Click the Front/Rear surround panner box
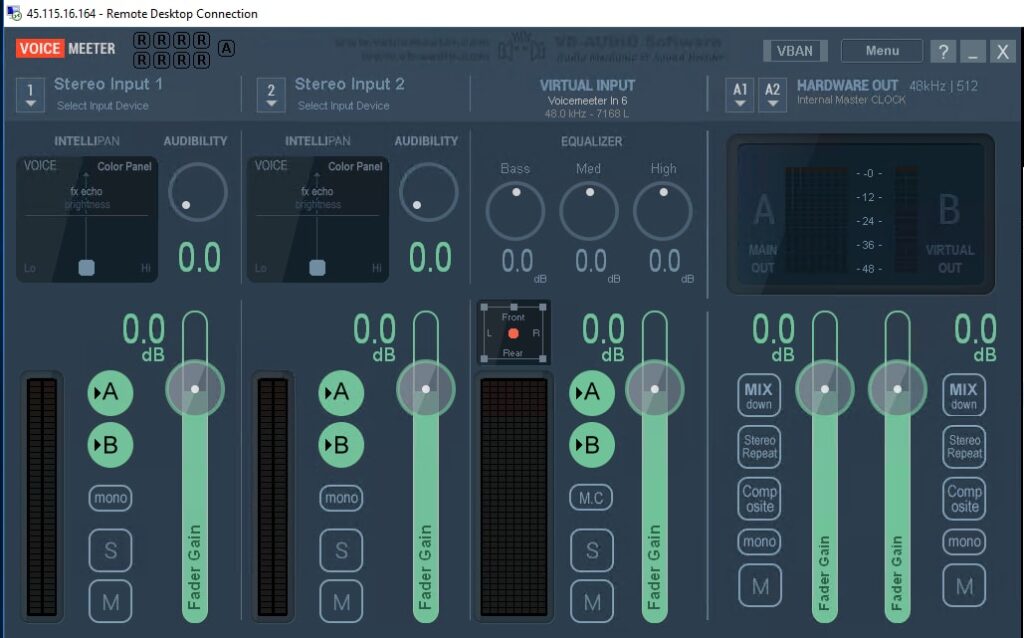Screen dimensions: 1024x638 pos(513,333)
